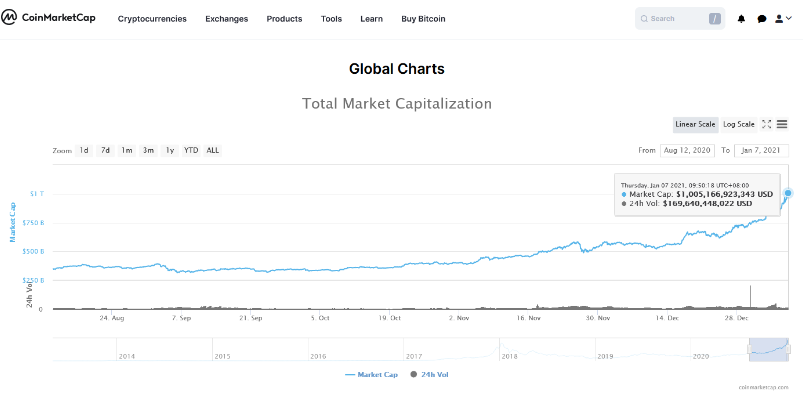Click the search magnifier field
Screen dimensions: 803x404
[x=680, y=18]
